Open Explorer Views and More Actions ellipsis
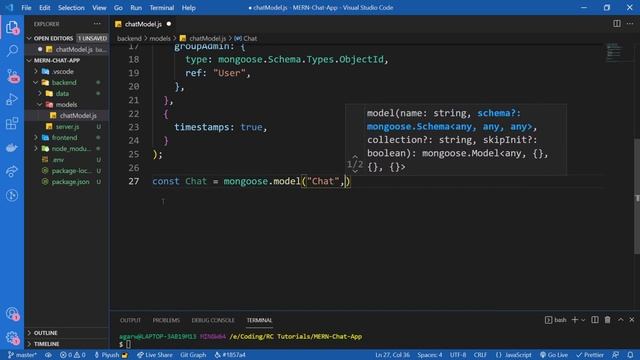640x360 pixels. click(x=97, y=24)
